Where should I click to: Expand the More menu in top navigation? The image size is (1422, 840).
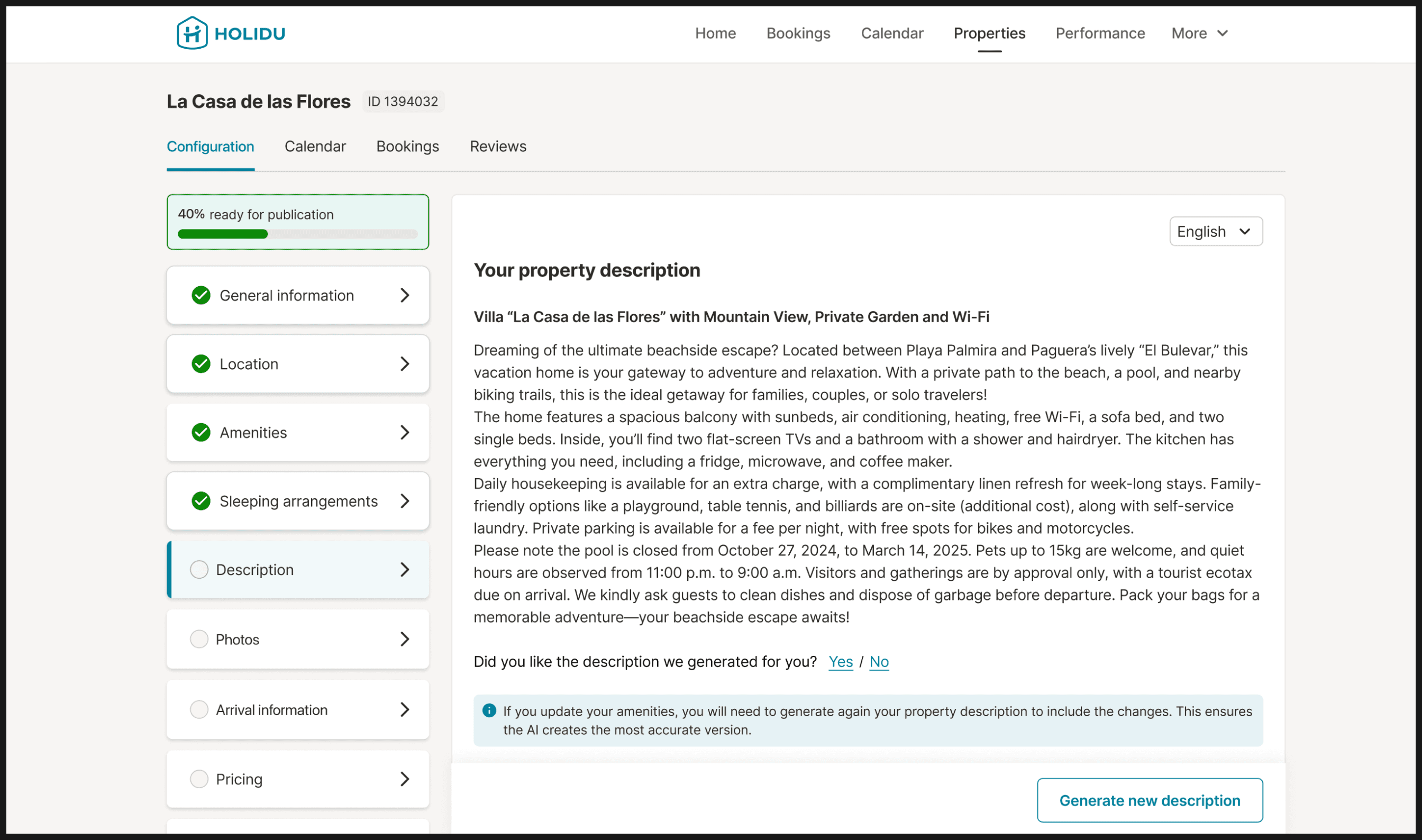(1199, 33)
